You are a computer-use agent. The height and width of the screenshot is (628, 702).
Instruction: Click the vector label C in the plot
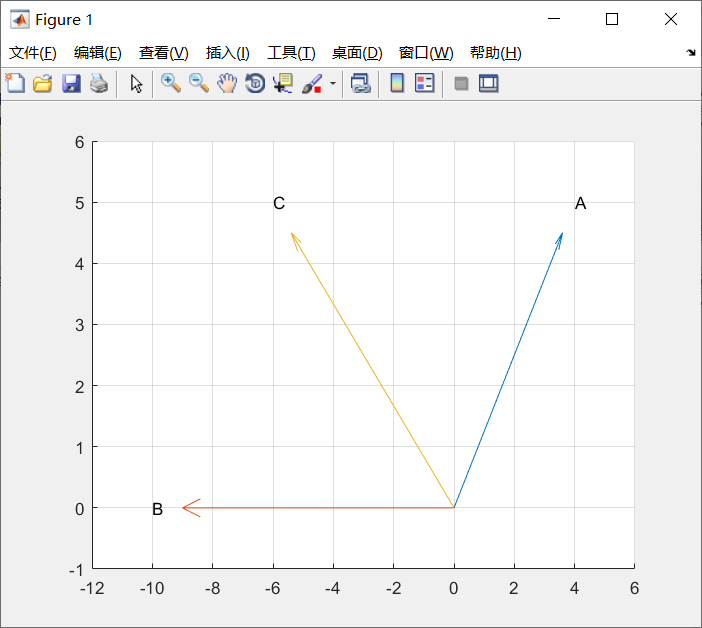tap(279, 203)
